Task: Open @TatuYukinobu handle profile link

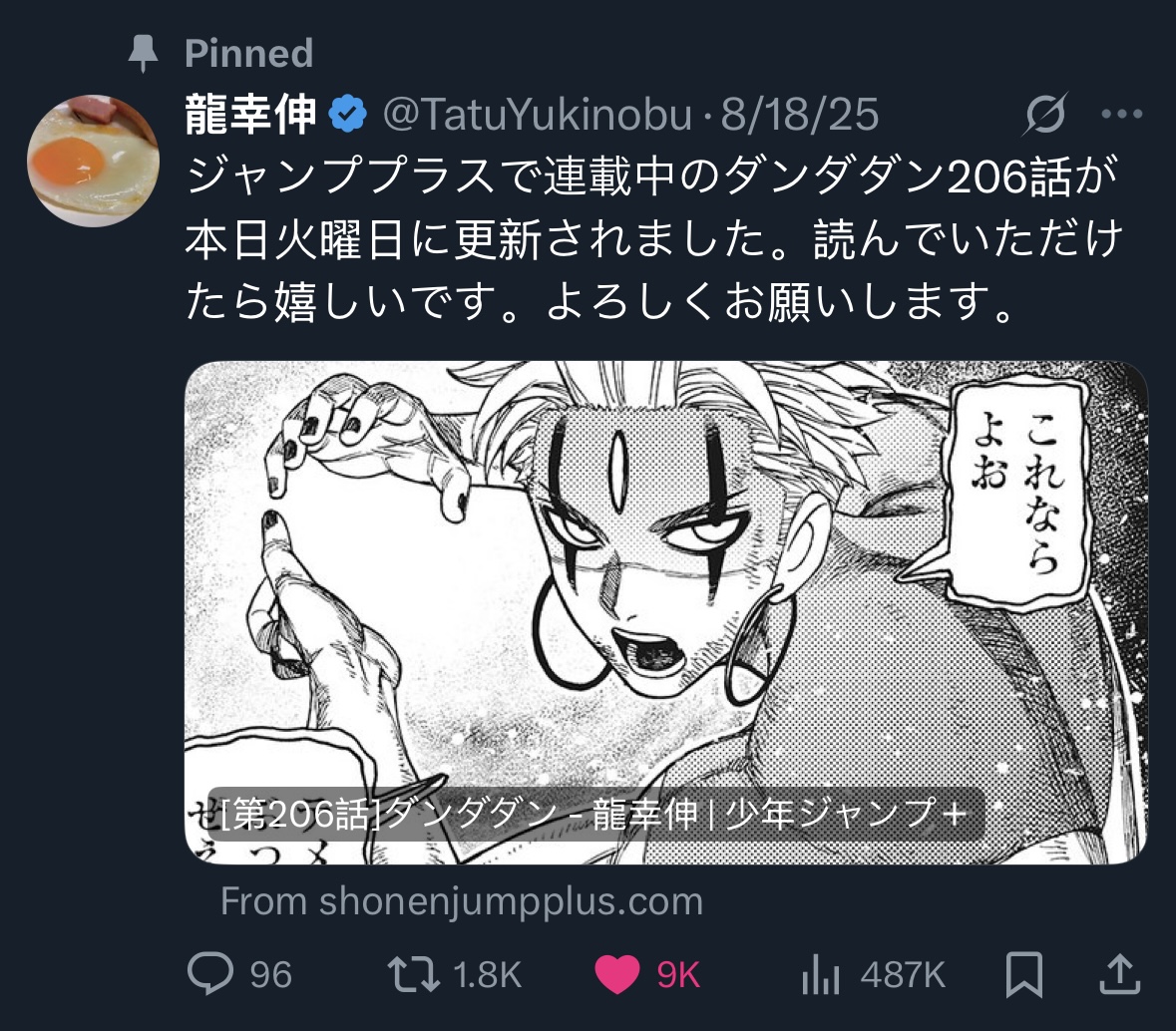Action: pyautogui.click(x=537, y=115)
